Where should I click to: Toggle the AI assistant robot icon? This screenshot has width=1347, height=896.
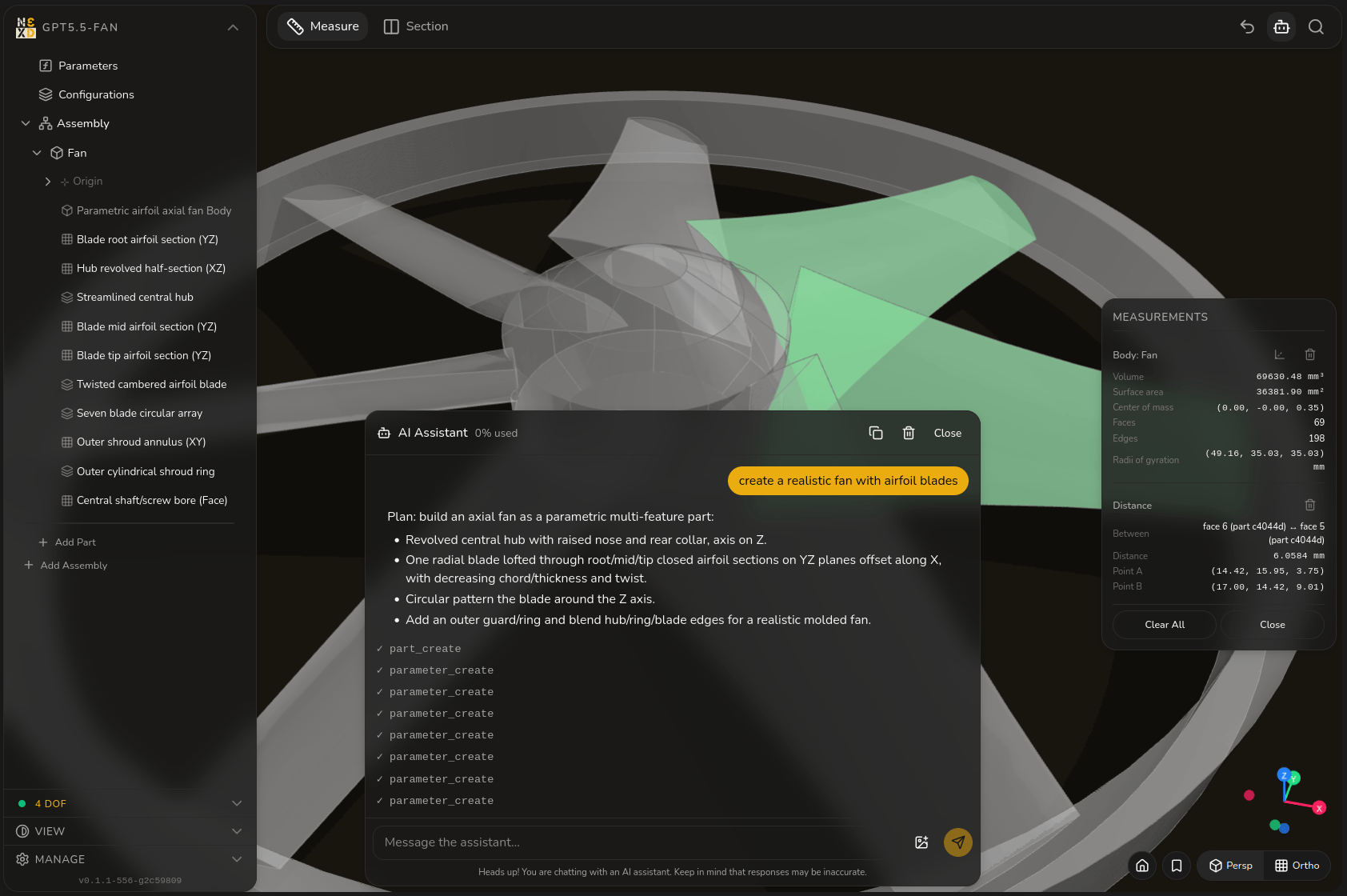click(x=1281, y=27)
